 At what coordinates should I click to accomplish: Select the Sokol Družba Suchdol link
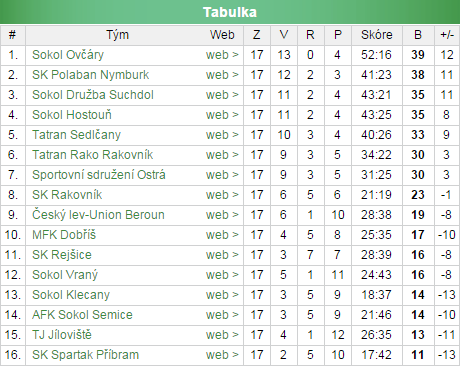coord(93,95)
